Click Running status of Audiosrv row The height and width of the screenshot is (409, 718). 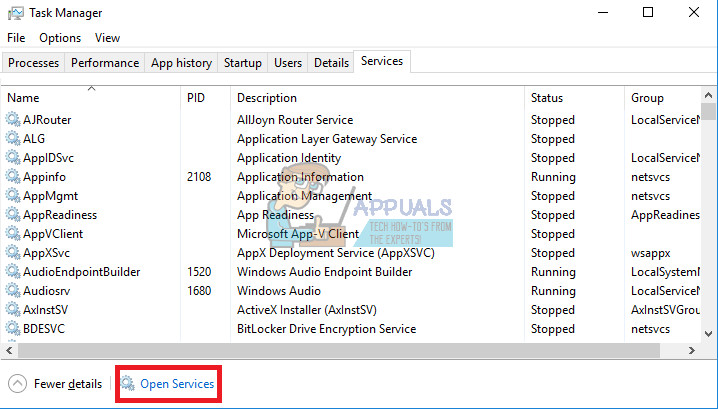[x=553, y=291]
